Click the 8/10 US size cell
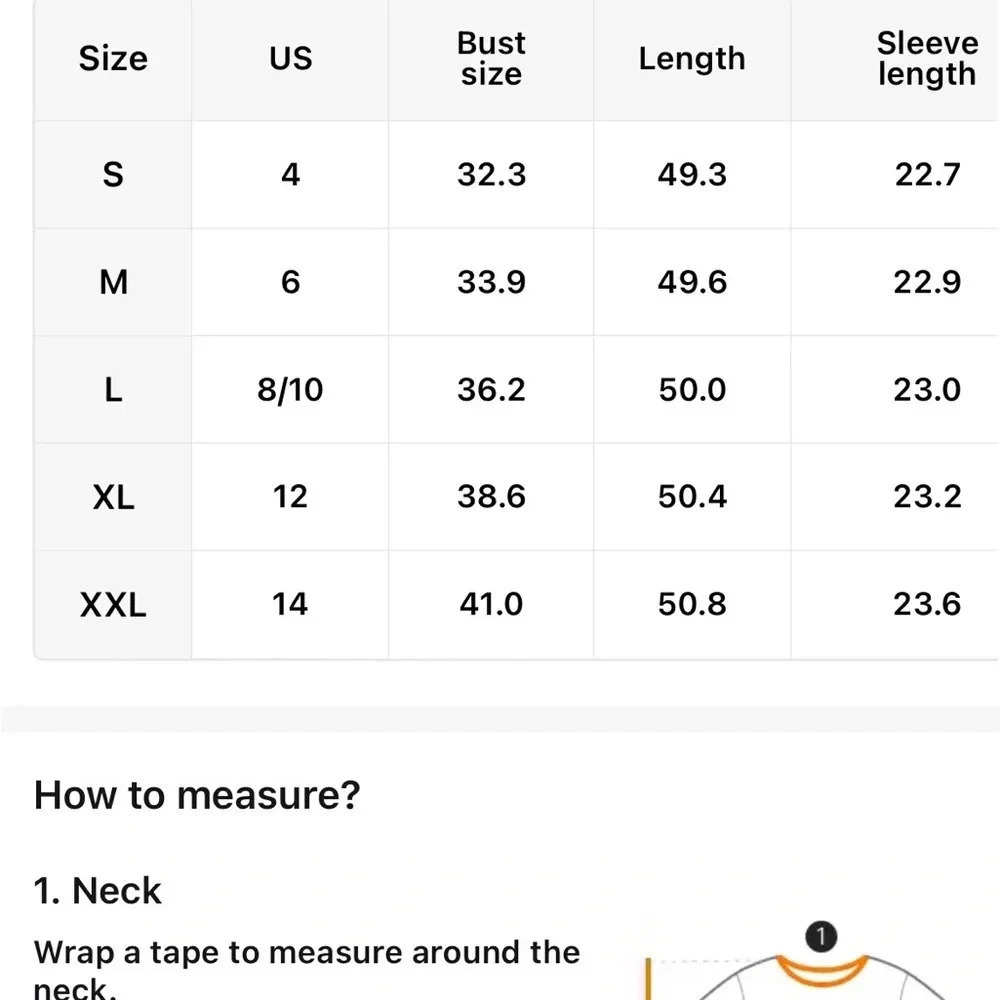 (290, 389)
